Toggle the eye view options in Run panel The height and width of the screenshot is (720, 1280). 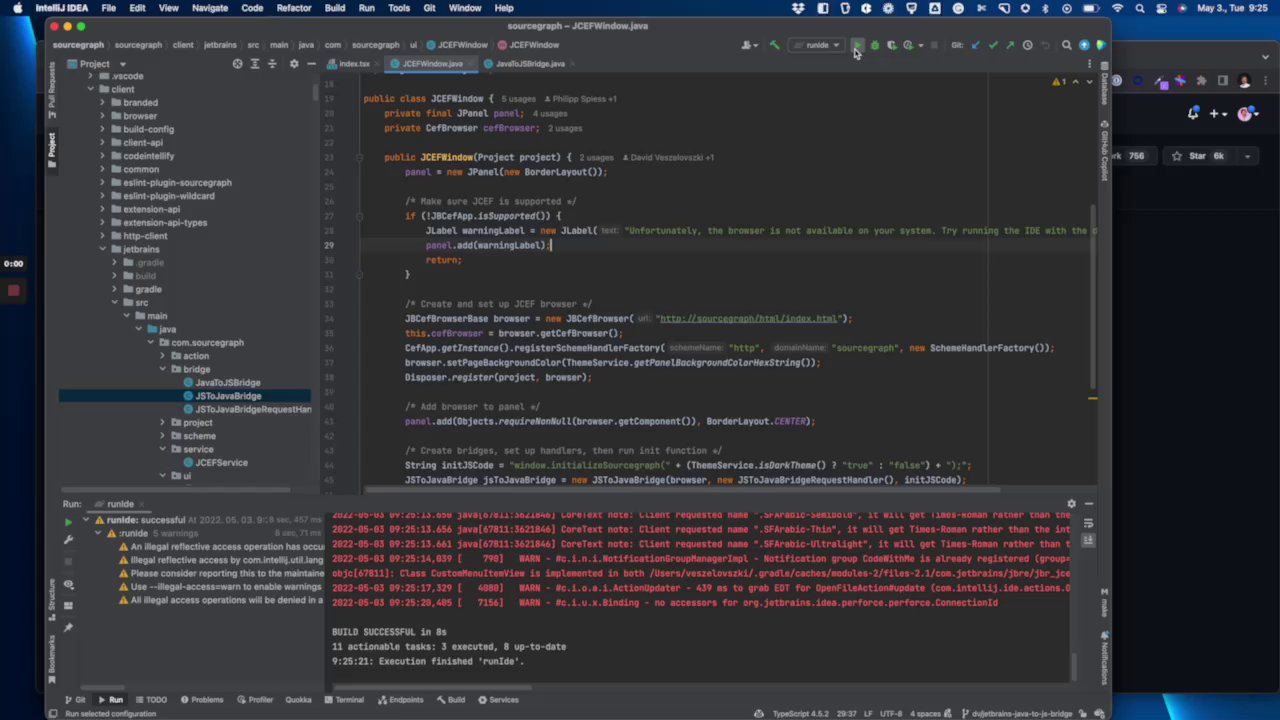[68, 584]
